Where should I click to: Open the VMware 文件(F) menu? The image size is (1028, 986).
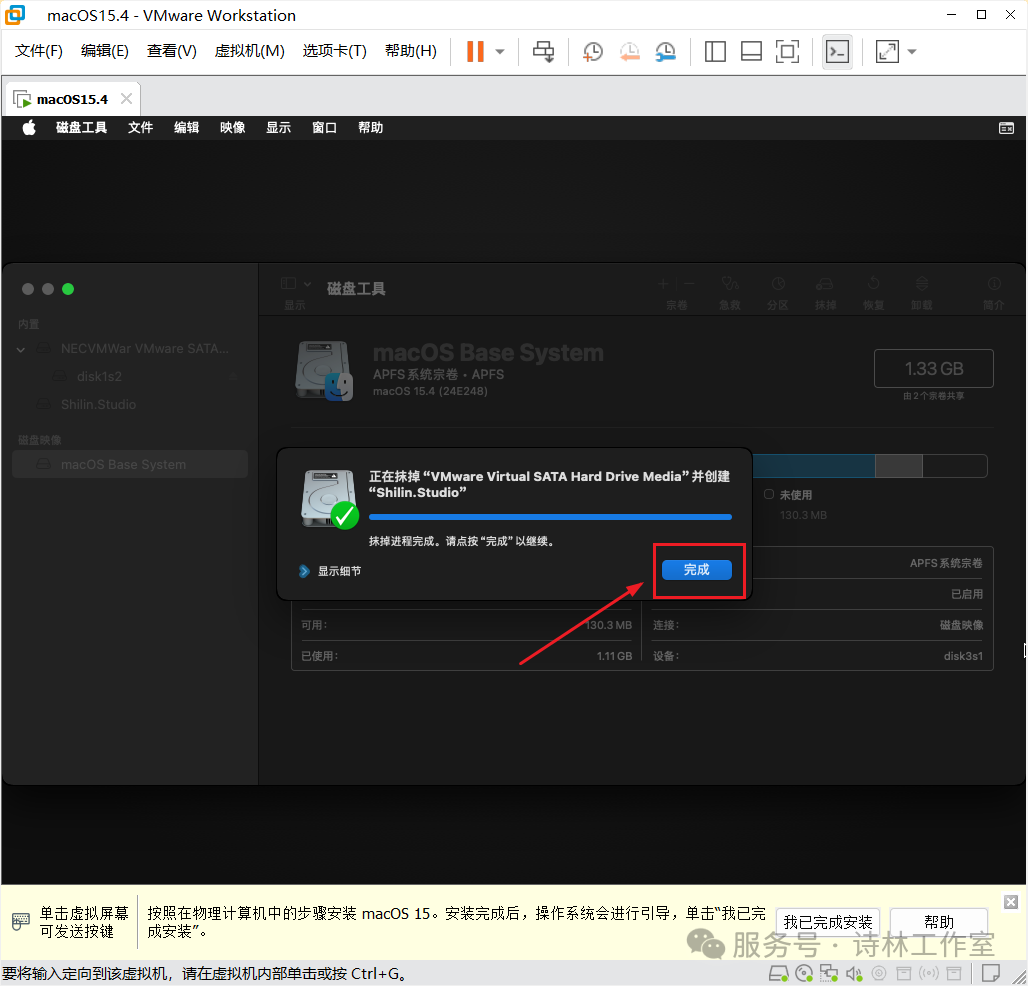(39, 51)
